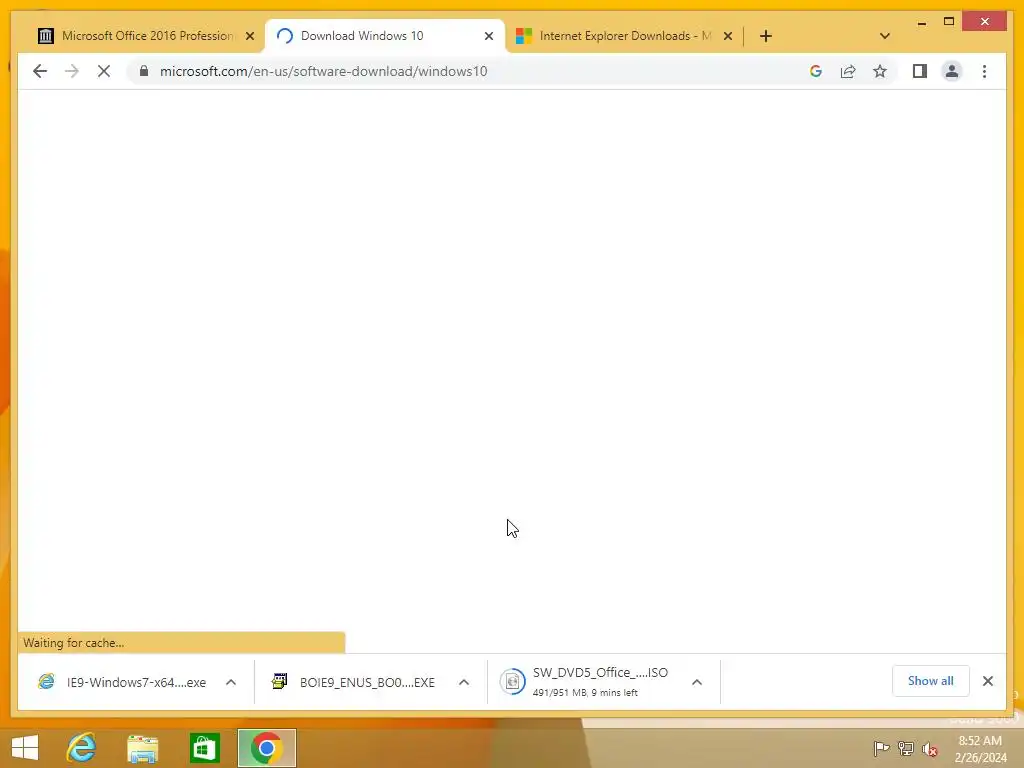Click the Chrome taskbar icon
The image size is (1024, 768).
(266, 748)
